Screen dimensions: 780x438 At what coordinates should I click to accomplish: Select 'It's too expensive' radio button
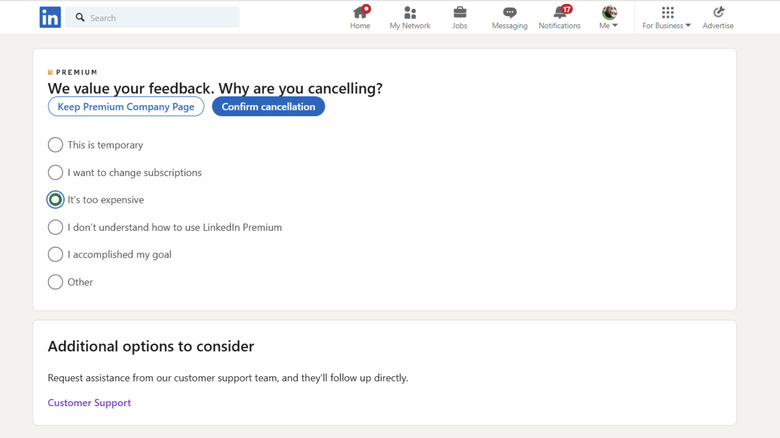pos(55,200)
